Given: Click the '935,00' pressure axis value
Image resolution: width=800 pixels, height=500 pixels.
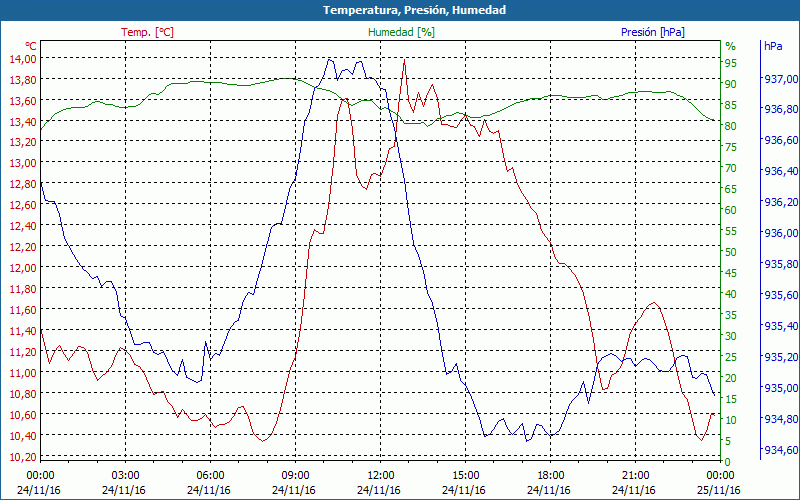Looking at the screenshot, I should [779, 388].
